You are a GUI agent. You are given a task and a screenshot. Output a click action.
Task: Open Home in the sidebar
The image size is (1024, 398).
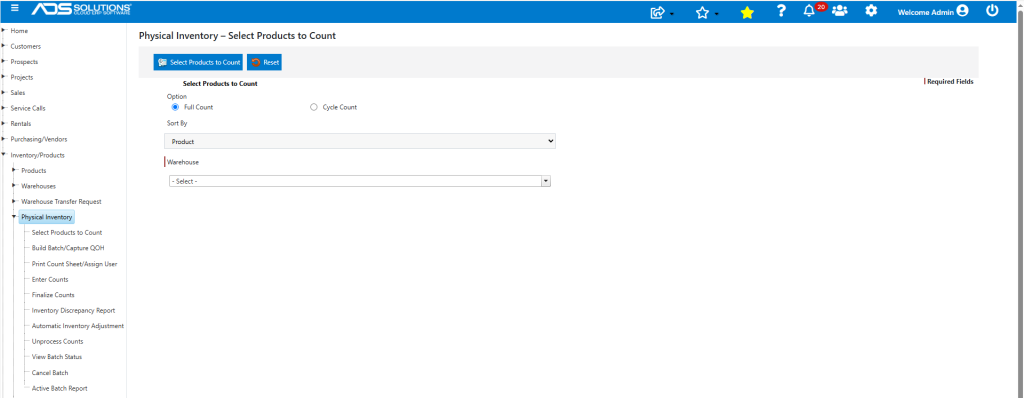point(20,31)
